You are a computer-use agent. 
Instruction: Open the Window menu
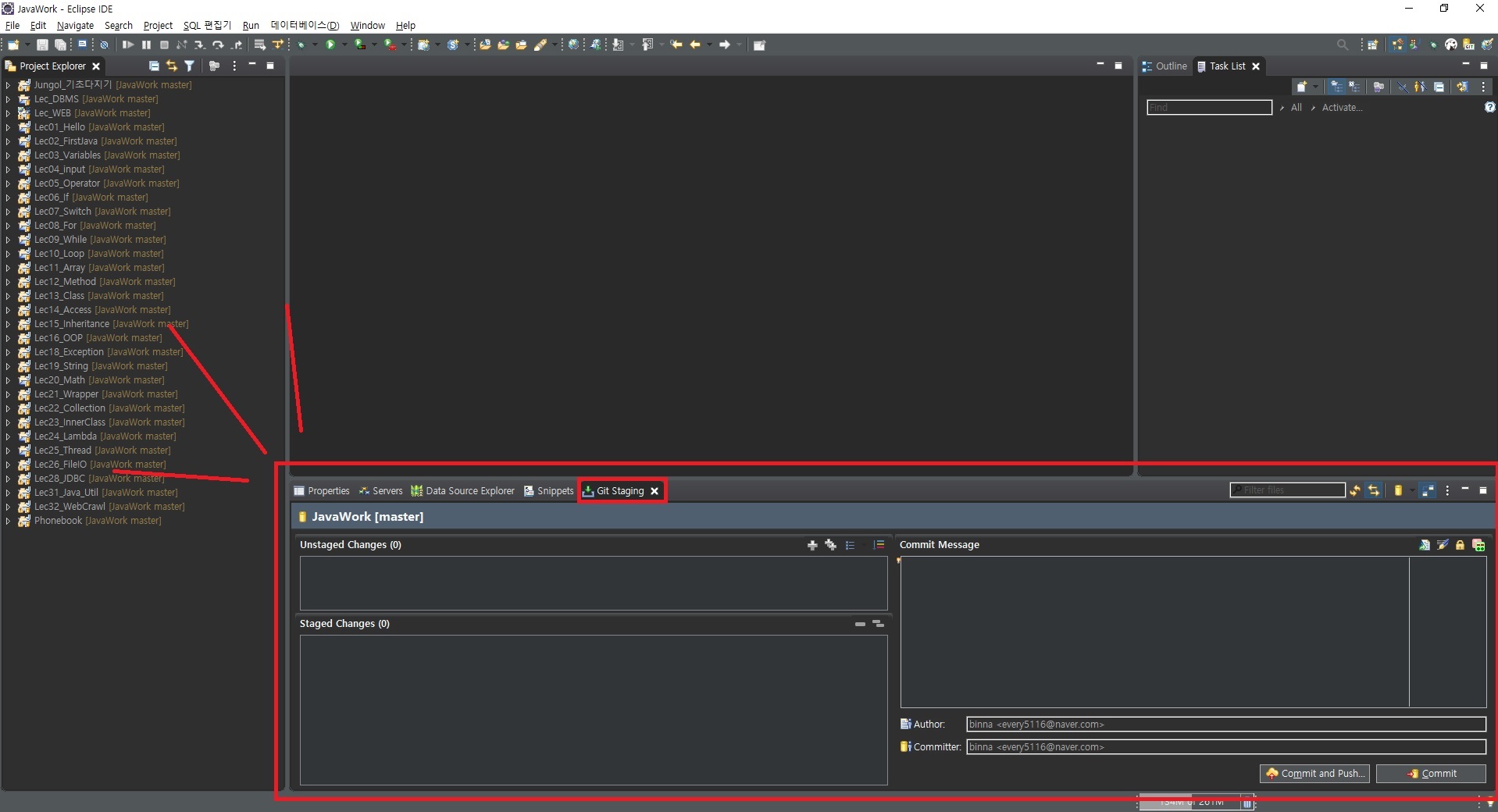367,25
